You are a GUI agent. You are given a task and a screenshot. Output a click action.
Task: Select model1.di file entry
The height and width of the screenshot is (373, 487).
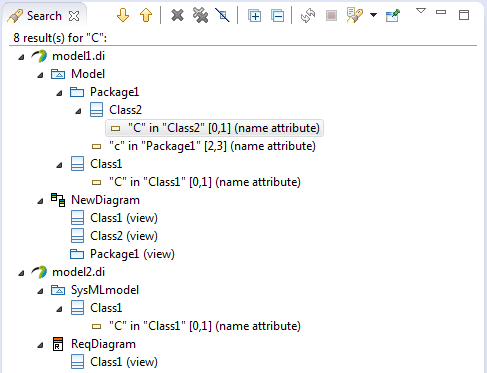(78, 56)
